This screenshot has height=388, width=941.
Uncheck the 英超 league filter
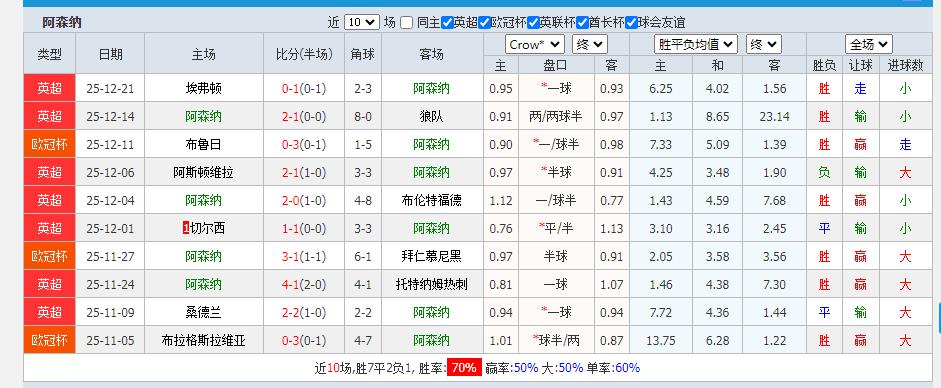click(447, 23)
